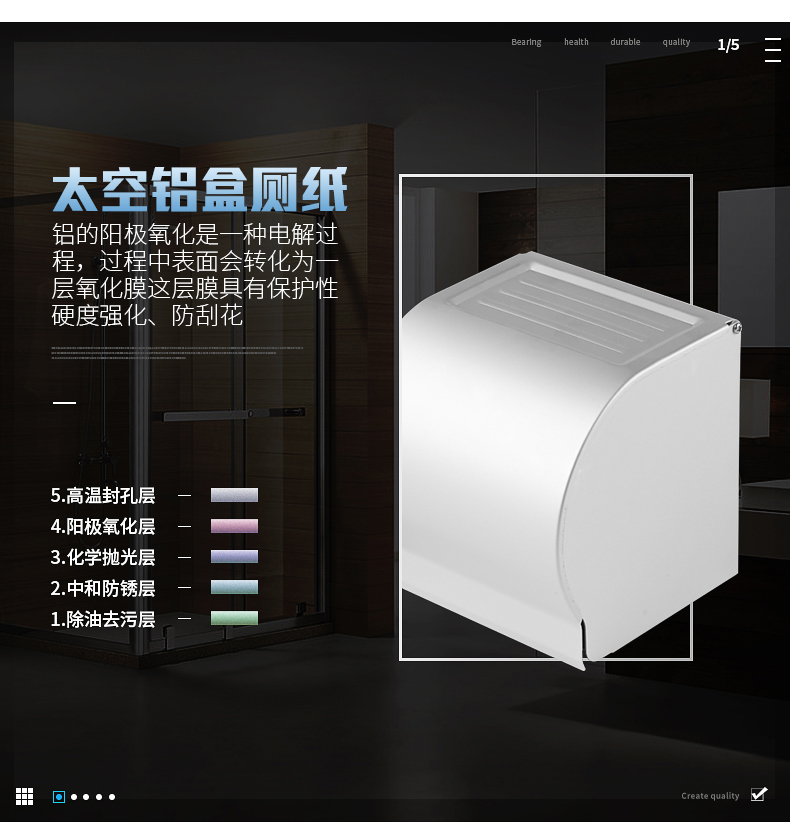Pick the gray swatch for 高温封孔层
The width and height of the screenshot is (790, 822).
[x=234, y=495]
